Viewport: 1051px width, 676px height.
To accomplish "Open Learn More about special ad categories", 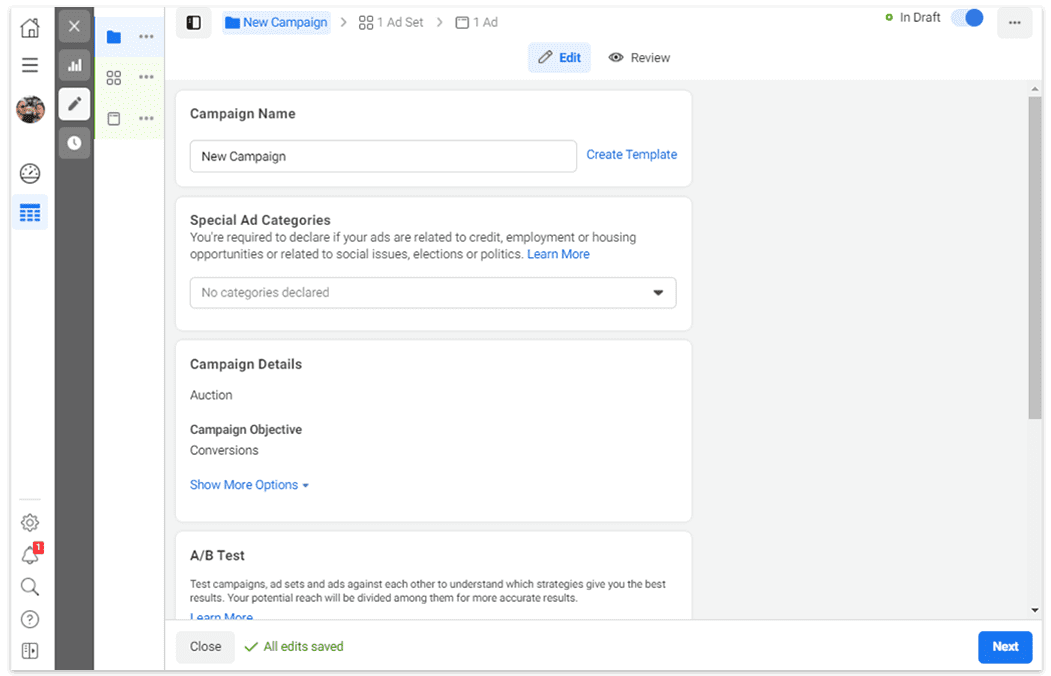I will [558, 254].
